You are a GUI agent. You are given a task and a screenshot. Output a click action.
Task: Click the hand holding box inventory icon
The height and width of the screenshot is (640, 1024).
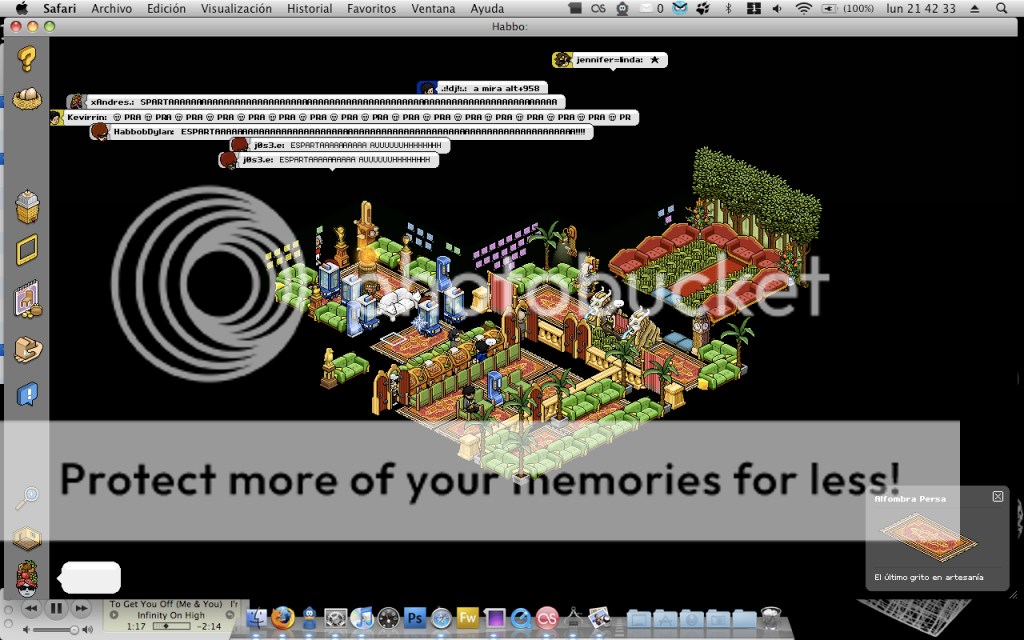(27, 349)
